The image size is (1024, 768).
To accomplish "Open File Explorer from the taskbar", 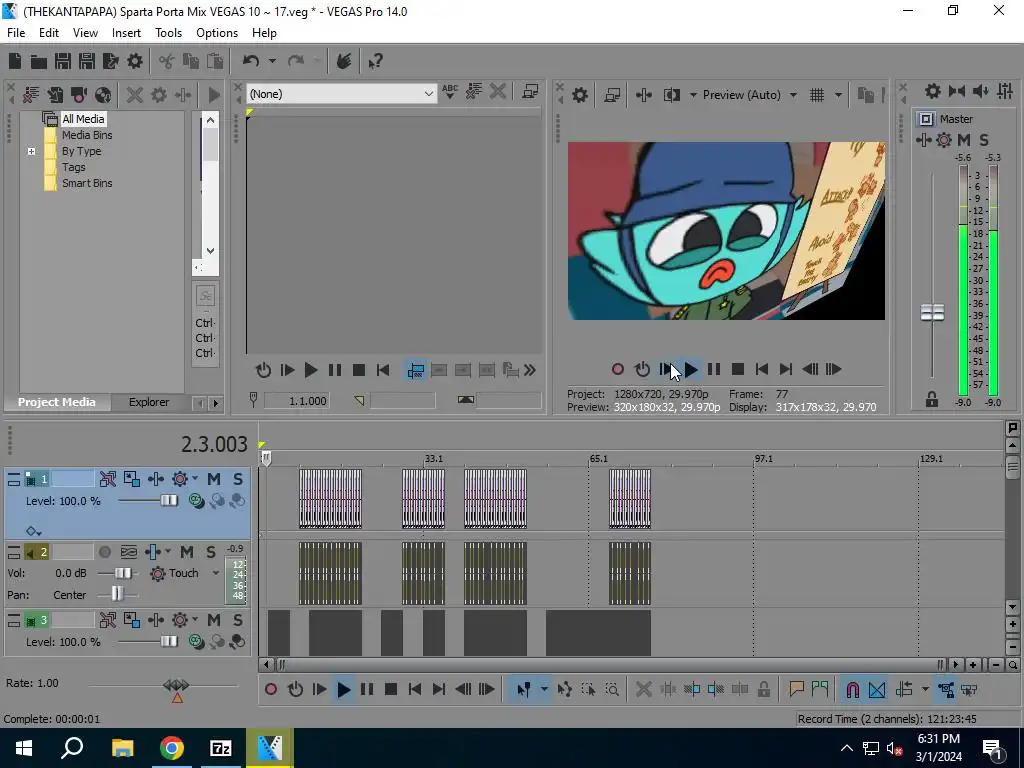I will 122,748.
